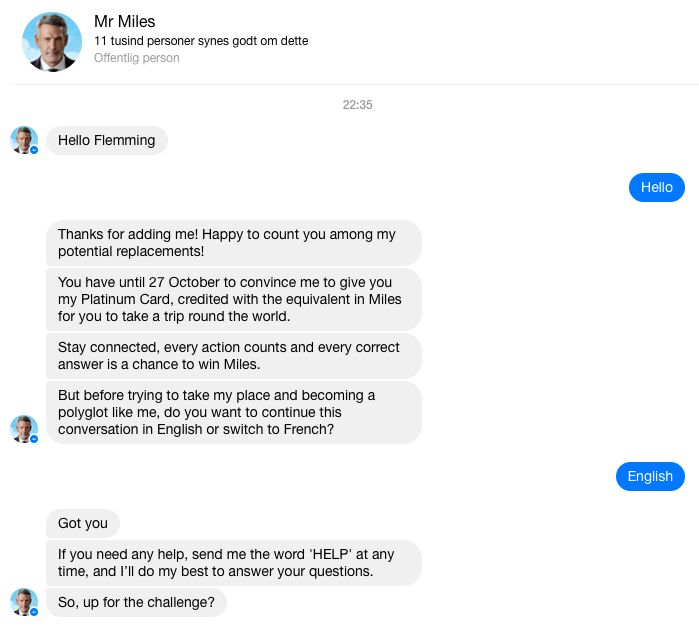
Task: Click the Stay connected message bubble
Action: 234,356
